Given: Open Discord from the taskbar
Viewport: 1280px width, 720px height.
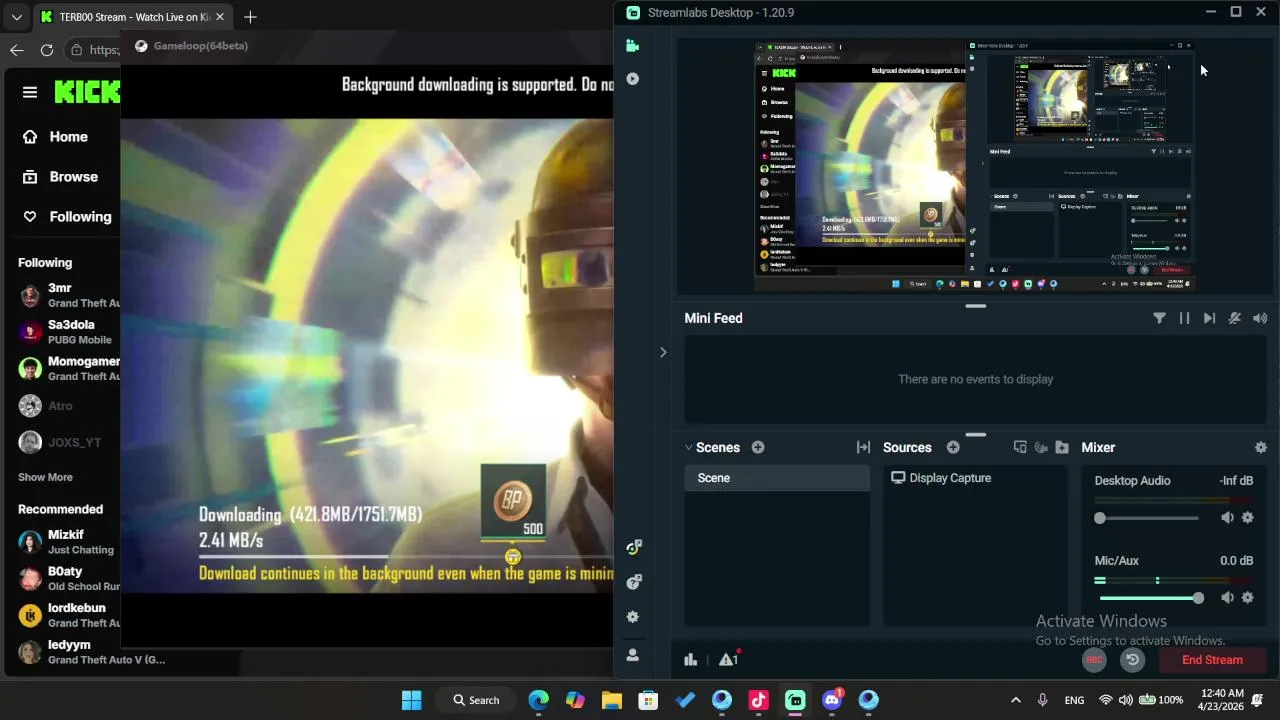Looking at the screenshot, I should click(x=832, y=700).
